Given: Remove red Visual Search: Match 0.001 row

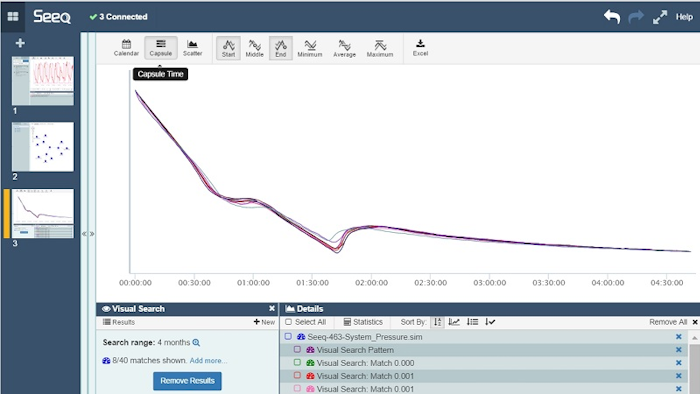Looking at the screenshot, I should (x=679, y=376).
